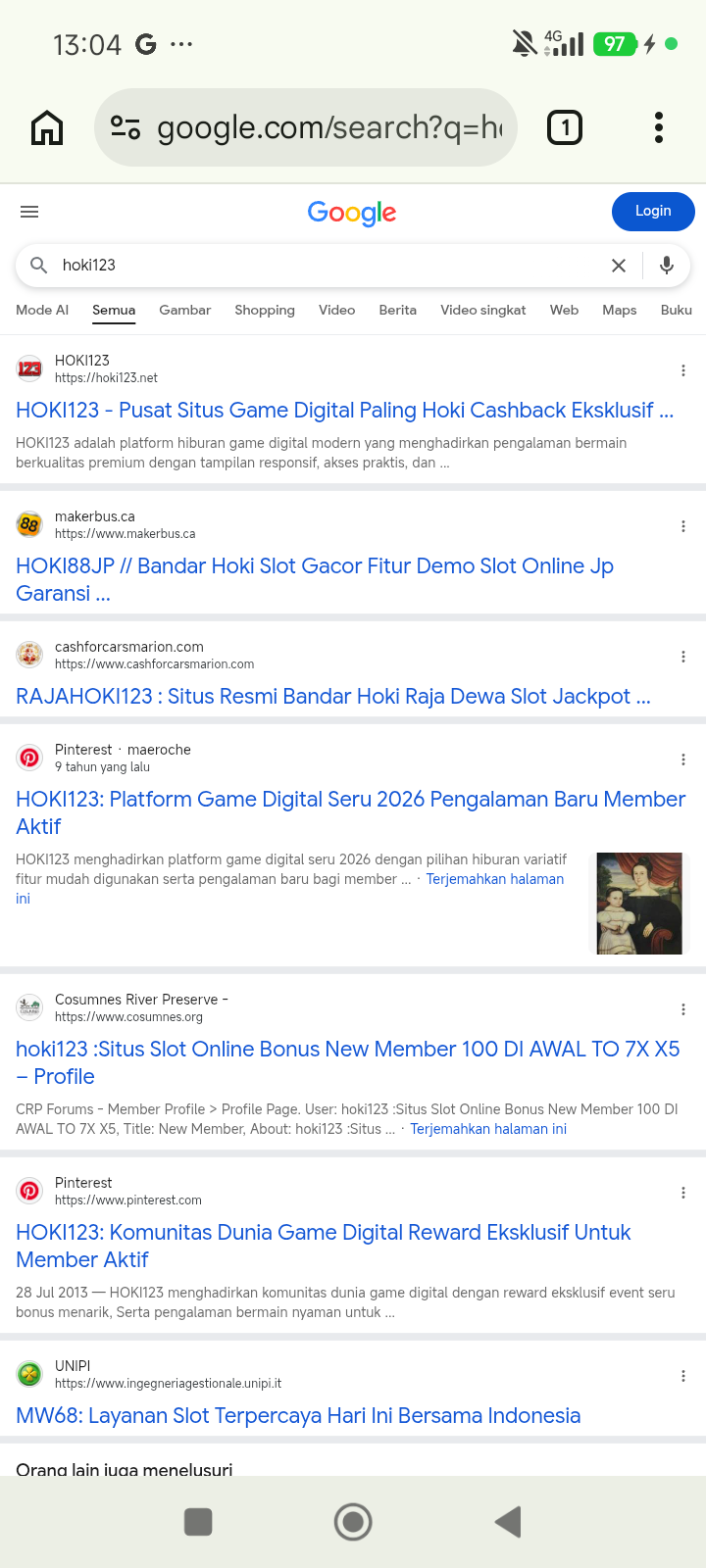Tap the https://hoki123.net URL text

click(106, 378)
